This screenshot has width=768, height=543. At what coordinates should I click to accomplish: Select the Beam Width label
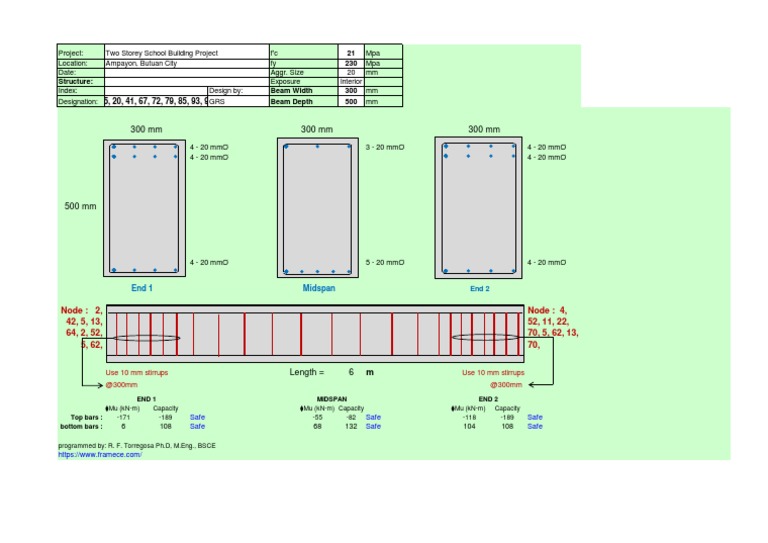coord(303,91)
